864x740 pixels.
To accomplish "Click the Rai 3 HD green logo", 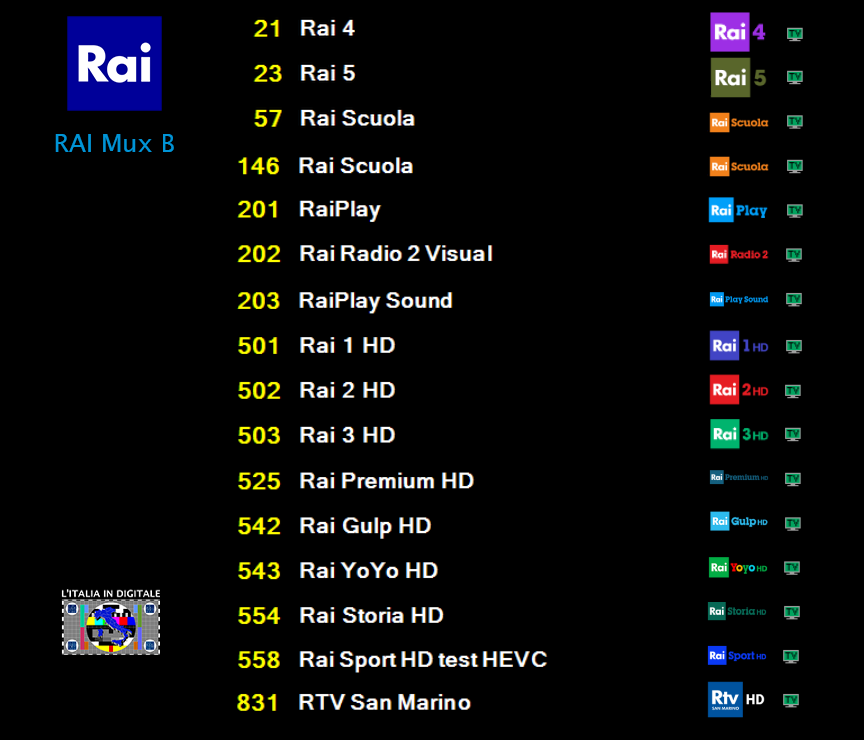I will click(738, 435).
